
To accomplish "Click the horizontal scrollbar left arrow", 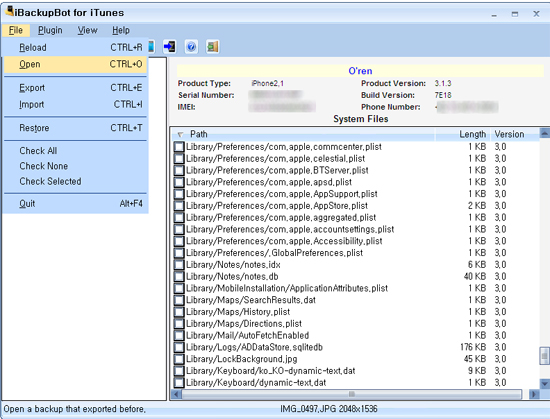I will tap(176, 394).
